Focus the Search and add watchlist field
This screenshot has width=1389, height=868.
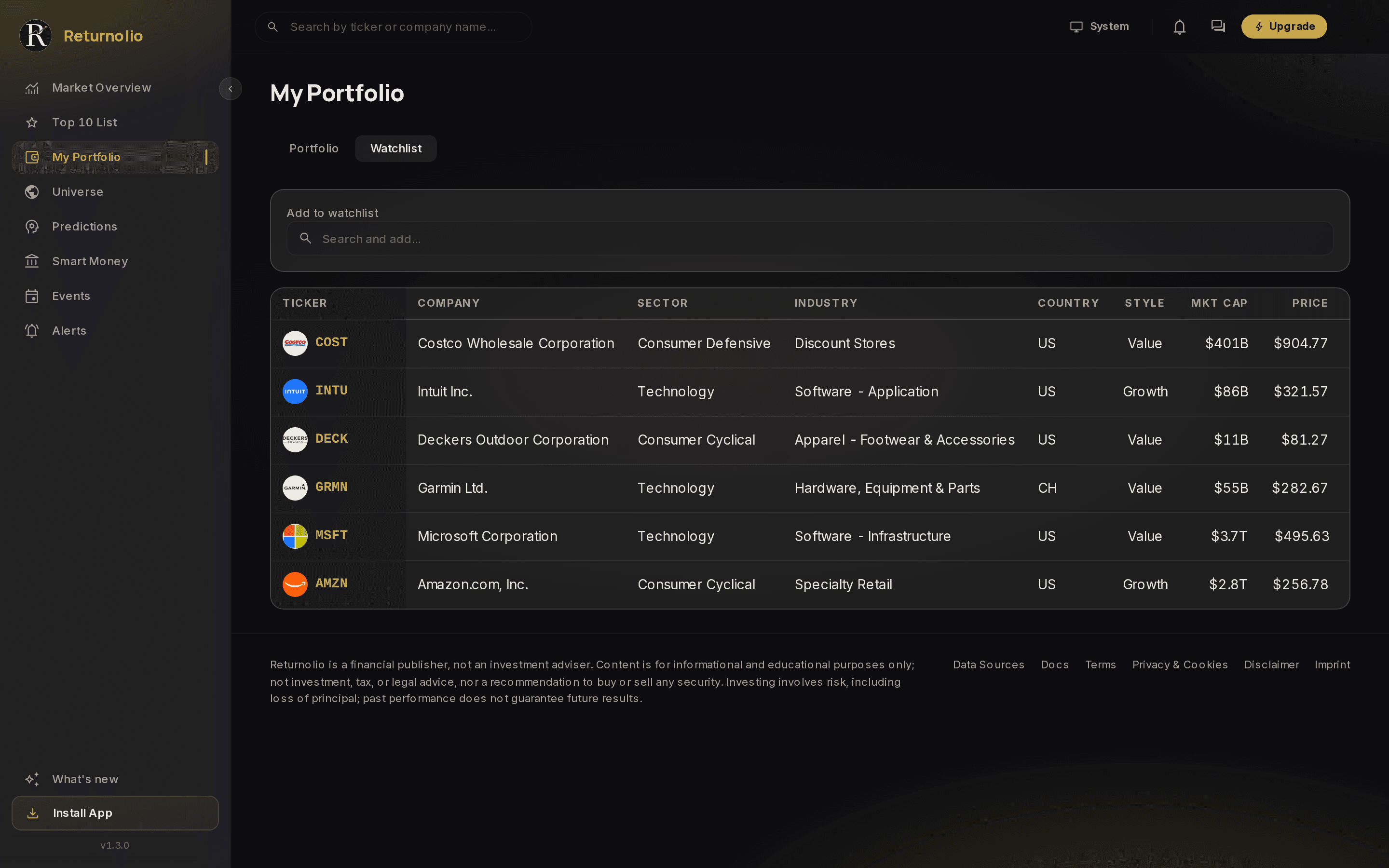coord(810,238)
